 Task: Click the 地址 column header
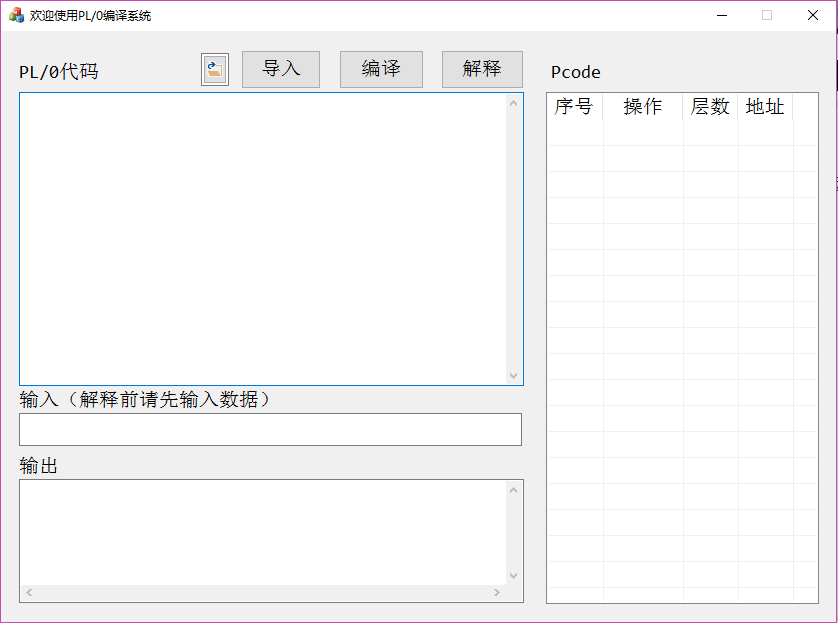765,106
